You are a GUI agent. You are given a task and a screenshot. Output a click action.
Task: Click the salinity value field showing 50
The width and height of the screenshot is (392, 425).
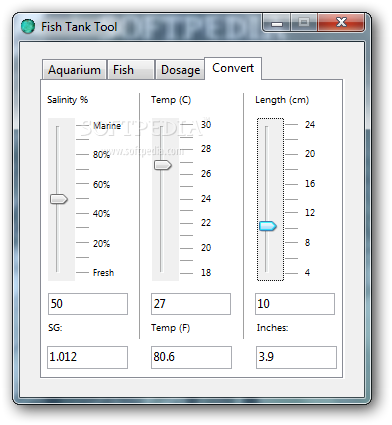pos(88,304)
